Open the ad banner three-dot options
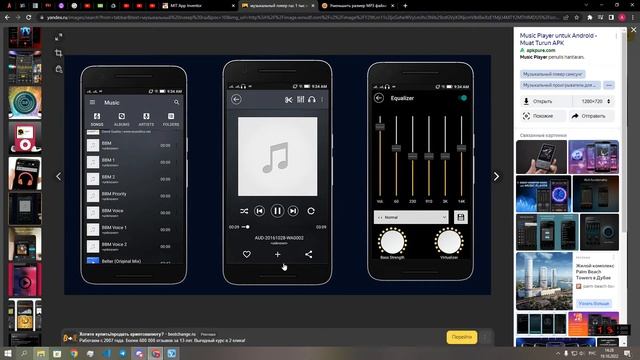Screen dimensions: 640x360 tap(486, 337)
